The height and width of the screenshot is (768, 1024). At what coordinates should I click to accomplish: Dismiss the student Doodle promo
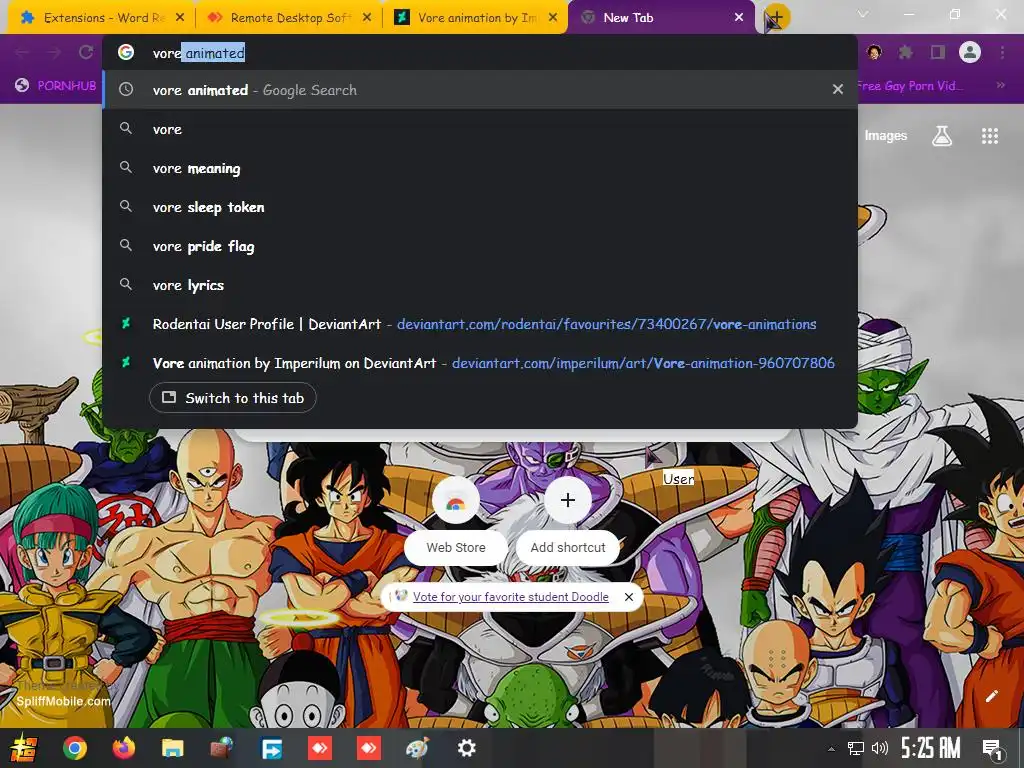pyautogui.click(x=629, y=597)
